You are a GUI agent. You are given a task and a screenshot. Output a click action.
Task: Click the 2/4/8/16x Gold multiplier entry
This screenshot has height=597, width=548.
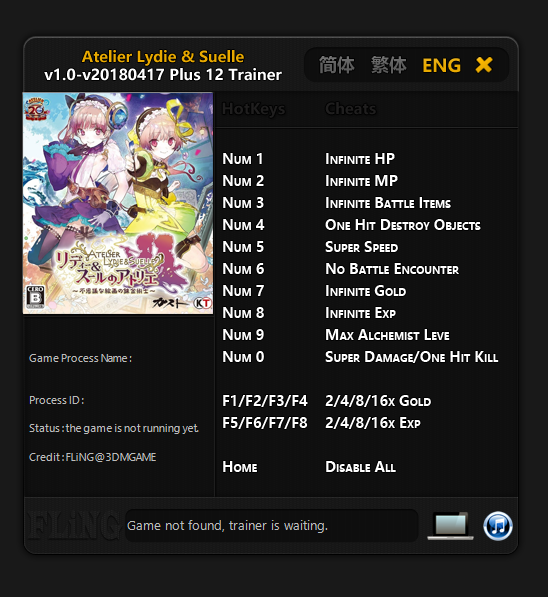(x=378, y=401)
